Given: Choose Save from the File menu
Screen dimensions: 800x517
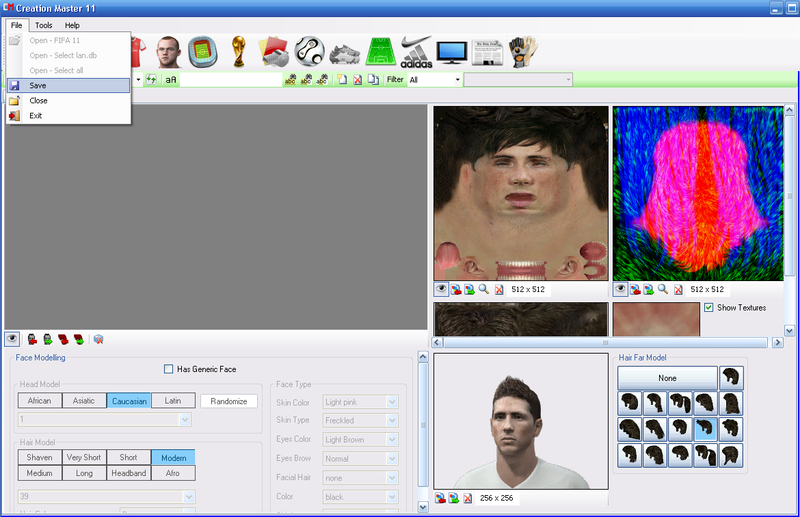Looking at the screenshot, I should pos(38,86).
